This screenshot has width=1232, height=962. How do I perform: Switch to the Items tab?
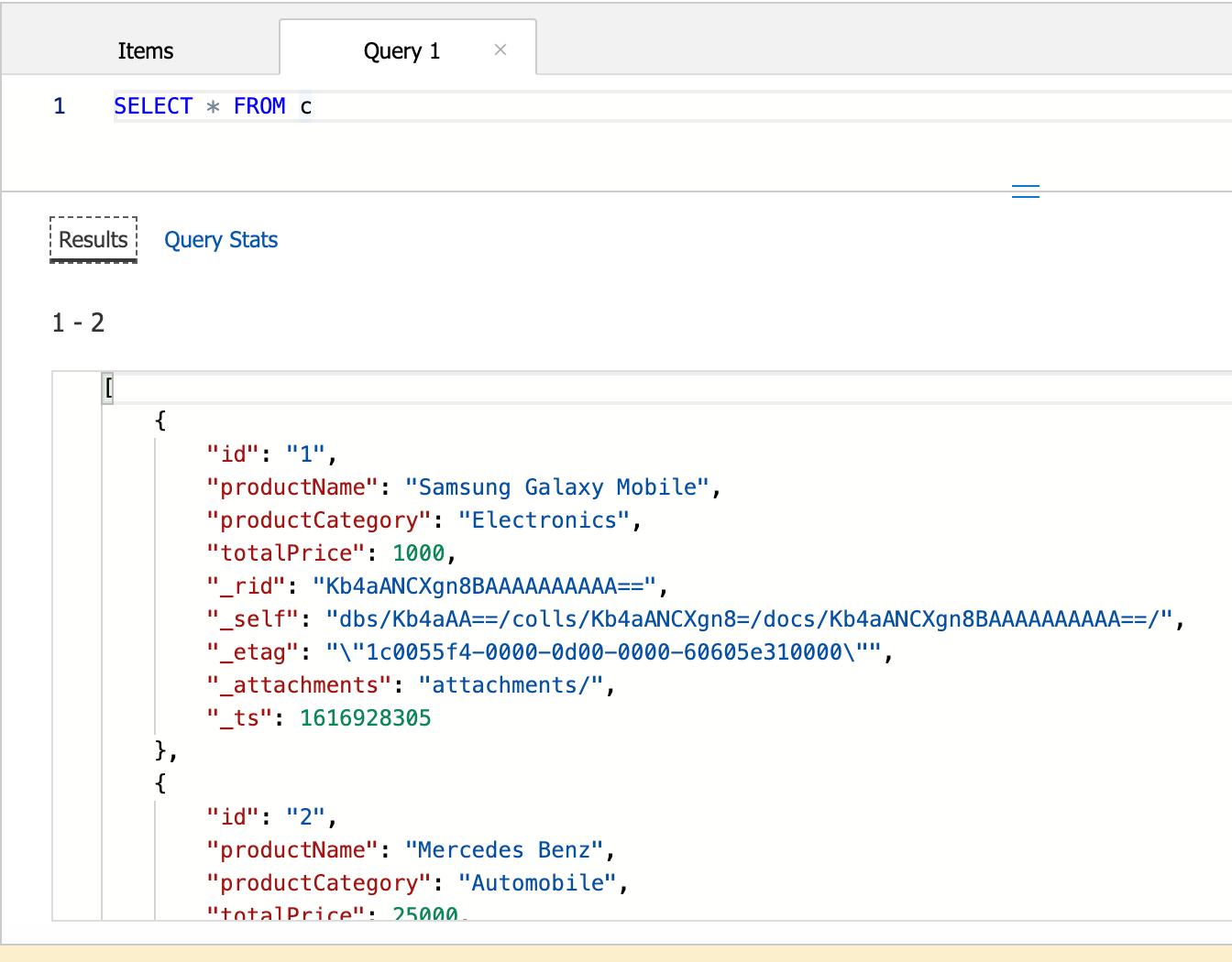(145, 51)
